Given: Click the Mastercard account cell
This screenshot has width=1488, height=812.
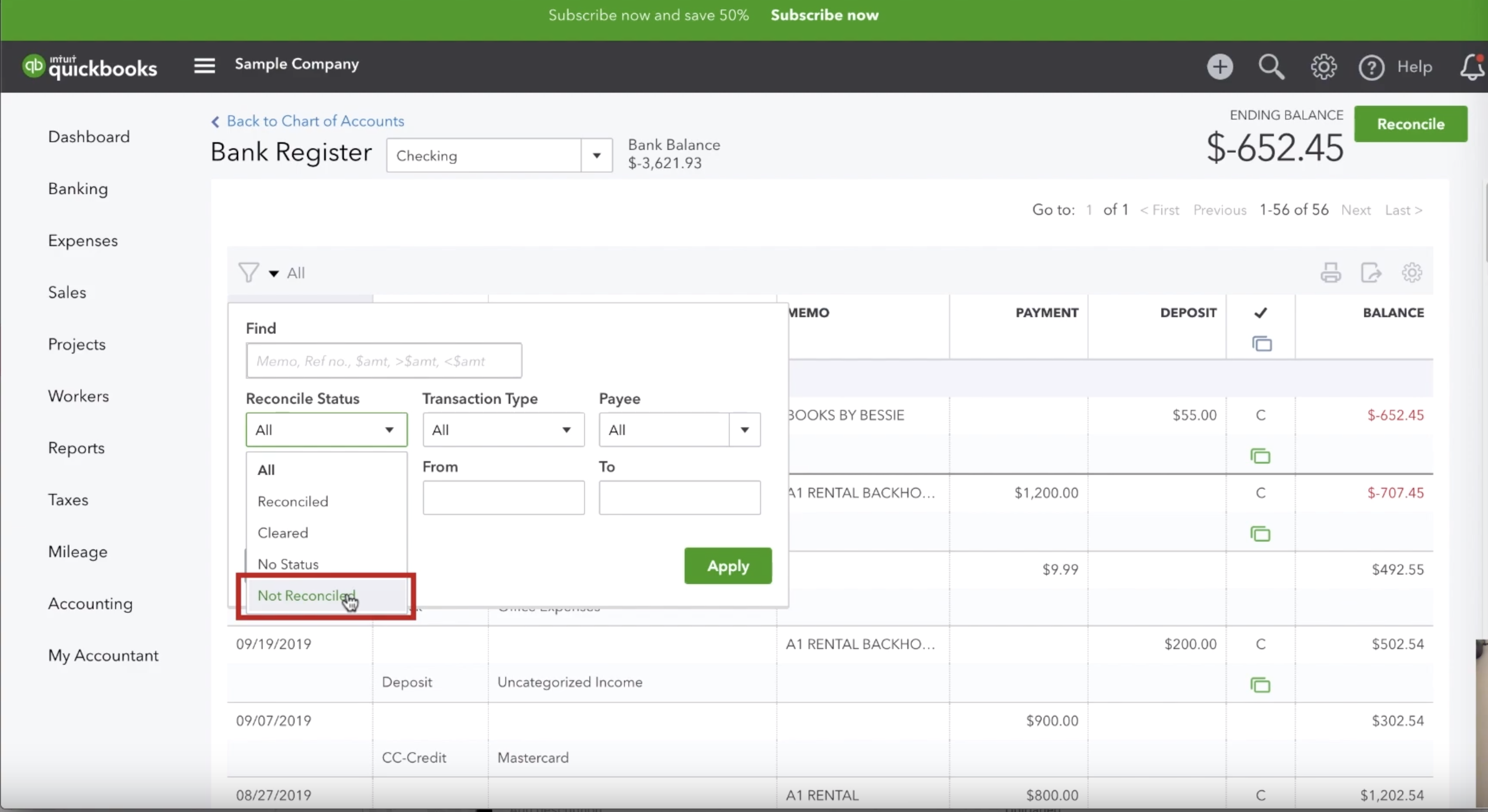Looking at the screenshot, I should click(533, 758).
